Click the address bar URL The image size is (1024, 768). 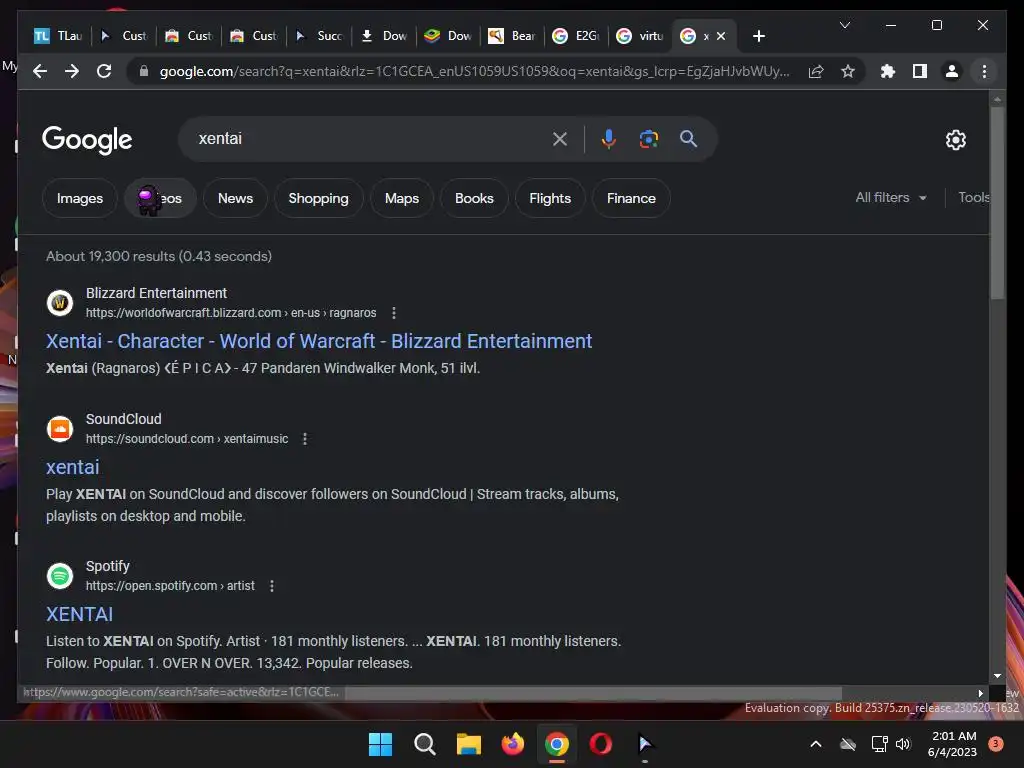(x=474, y=71)
